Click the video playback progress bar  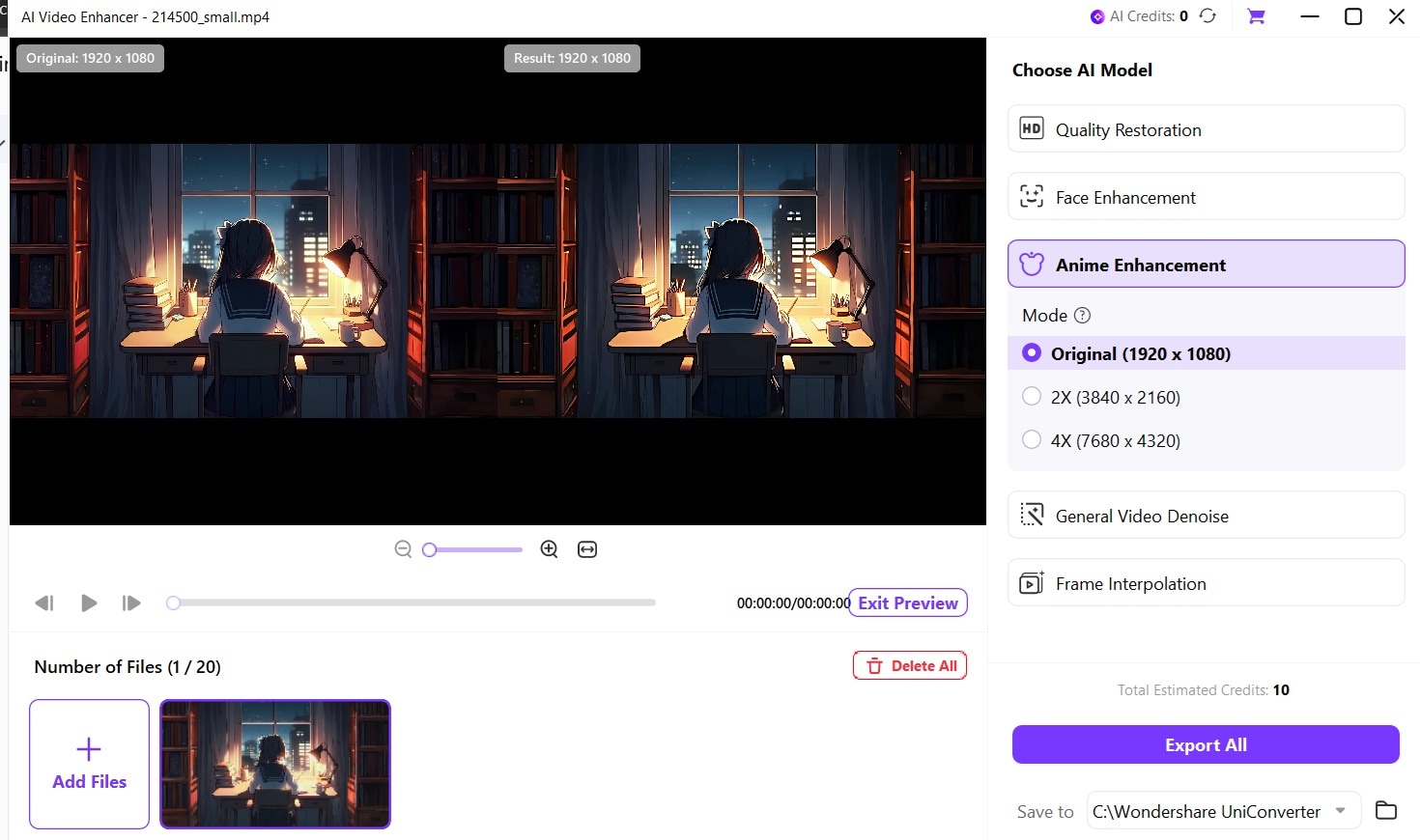[x=413, y=602]
